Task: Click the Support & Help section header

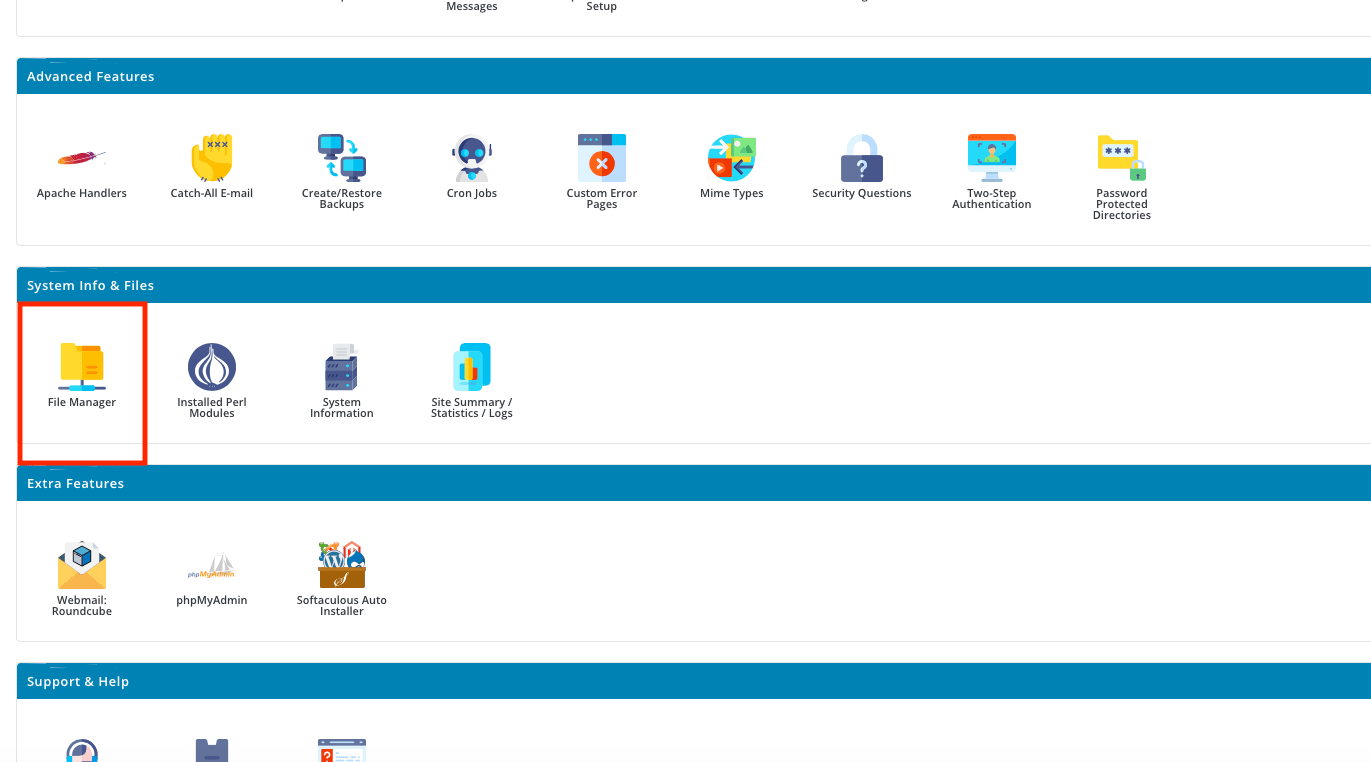Action: pyautogui.click(x=78, y=681)
